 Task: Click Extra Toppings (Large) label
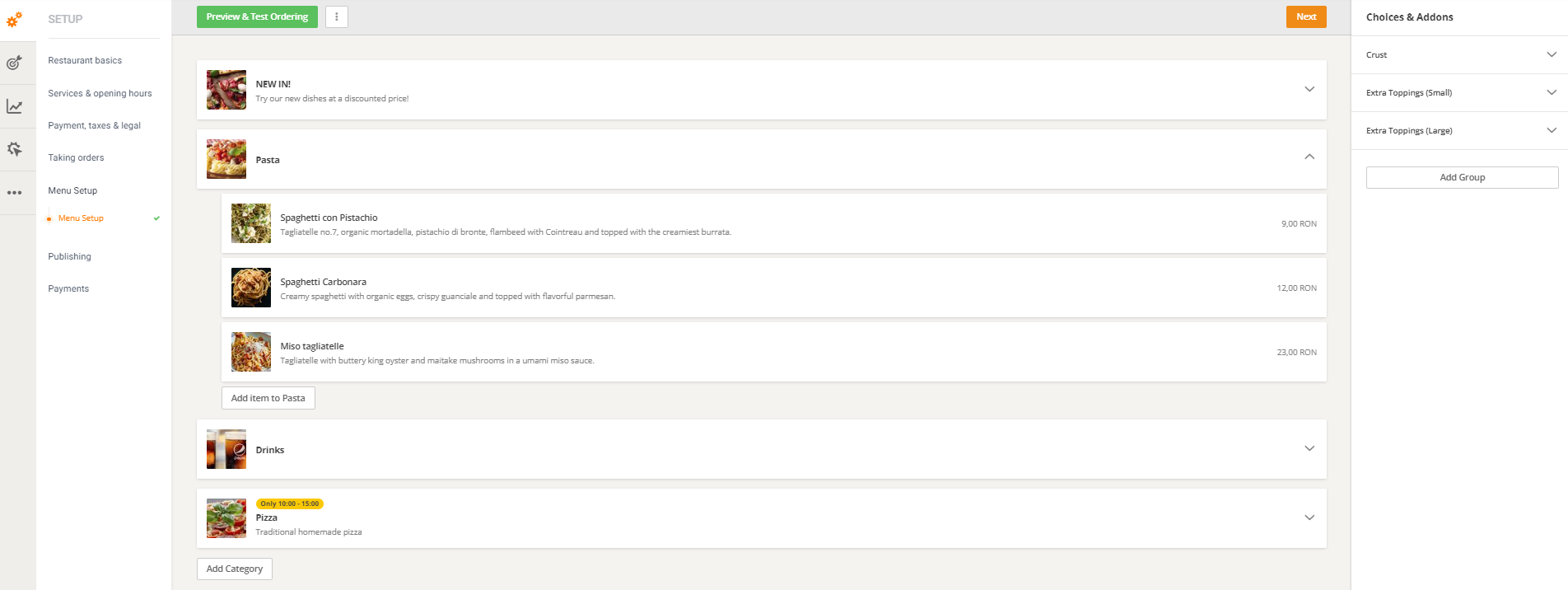[x=1409, y=131]
